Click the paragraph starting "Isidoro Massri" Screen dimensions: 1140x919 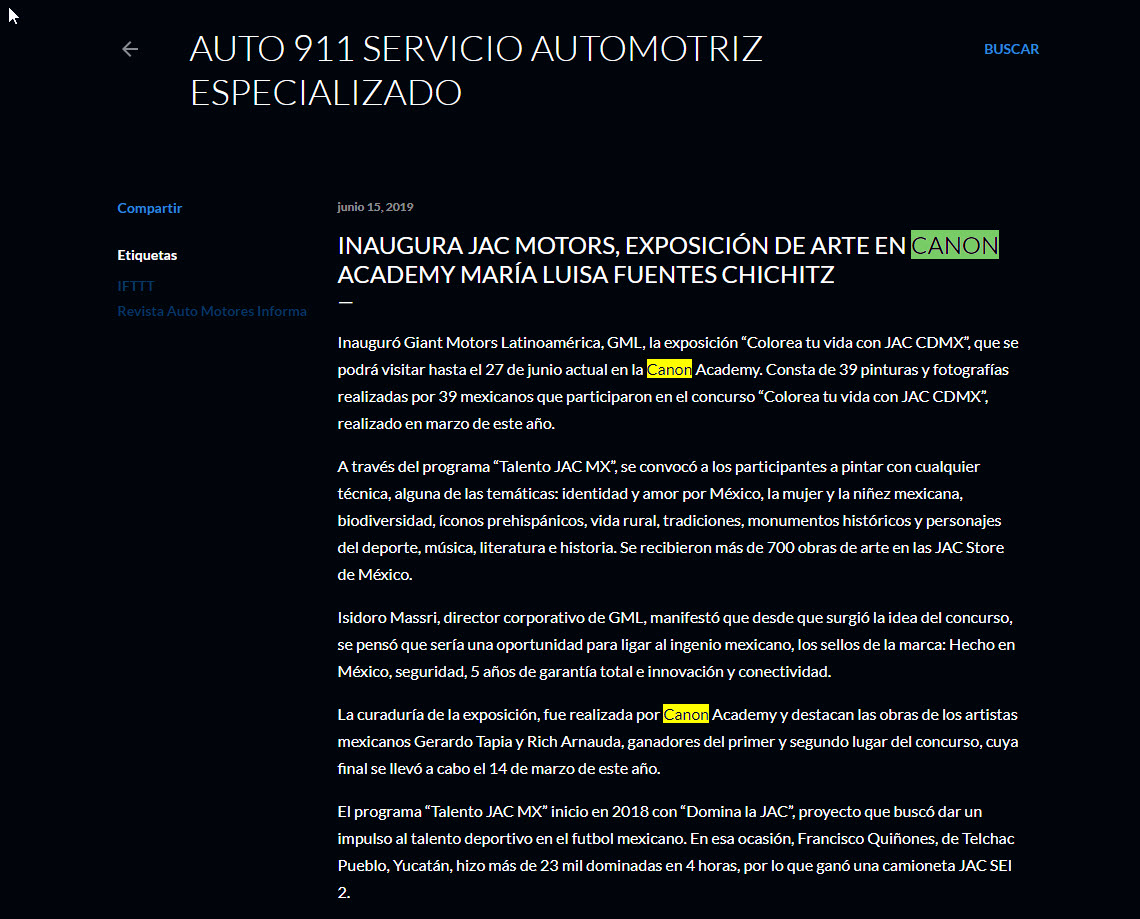[677, 645]
